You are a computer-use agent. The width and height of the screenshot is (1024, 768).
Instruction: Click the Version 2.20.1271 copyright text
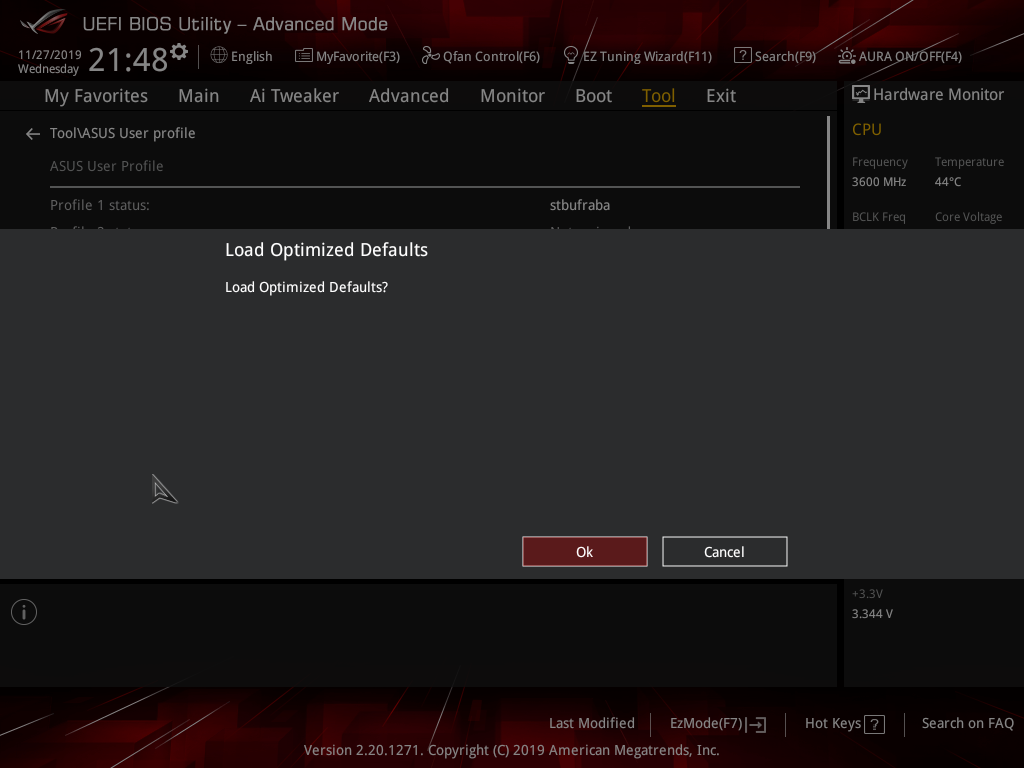(511, 750)
